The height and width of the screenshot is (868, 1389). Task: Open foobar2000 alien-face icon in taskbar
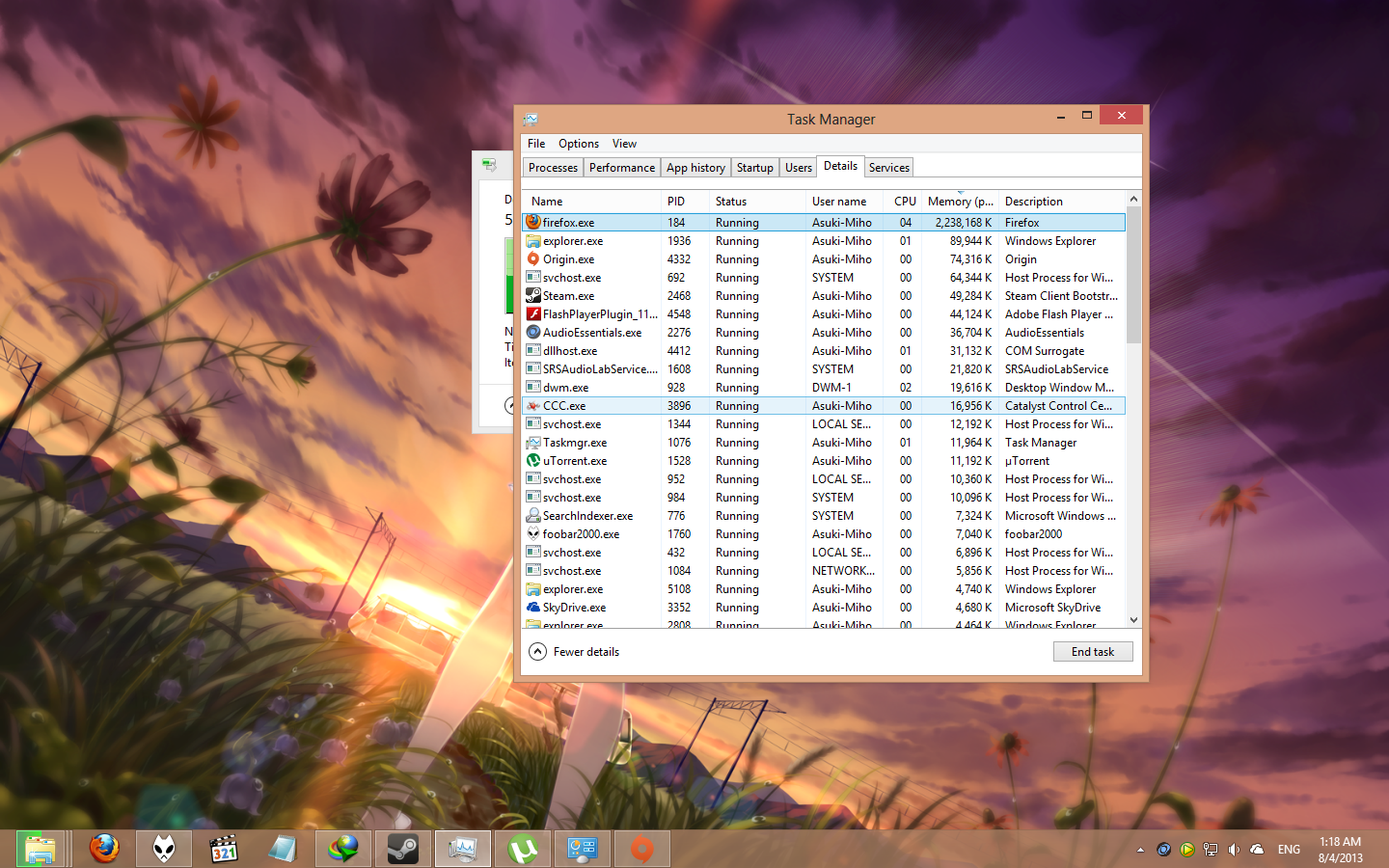[x=164, y=849]
